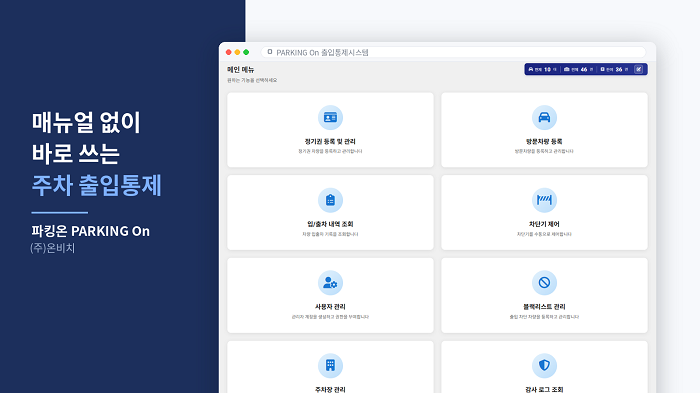Click the 사용자 관리 user-gear icon

click(x=330, y=283)
